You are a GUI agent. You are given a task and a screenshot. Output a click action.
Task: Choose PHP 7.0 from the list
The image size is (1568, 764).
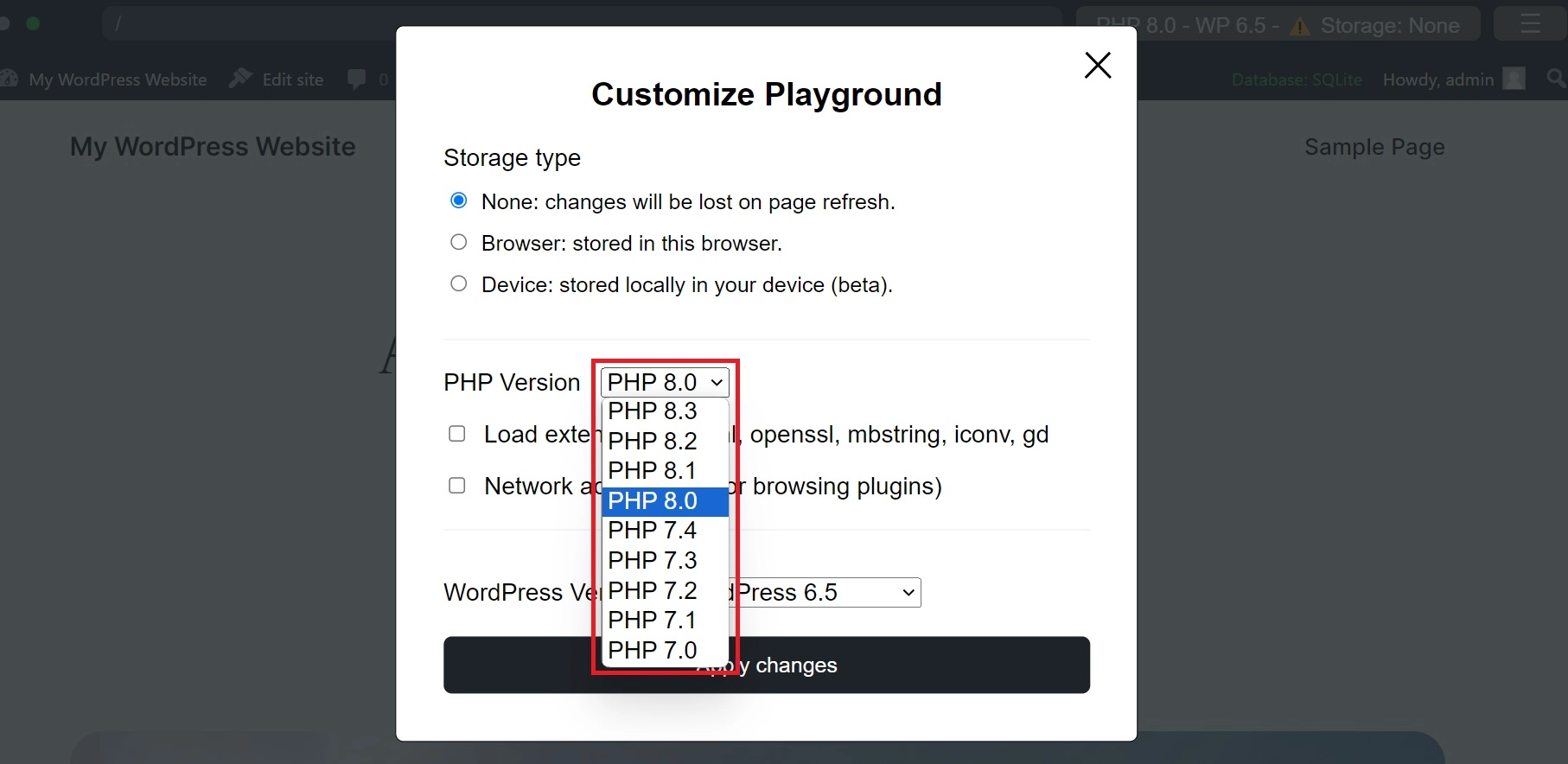point(665,651)
